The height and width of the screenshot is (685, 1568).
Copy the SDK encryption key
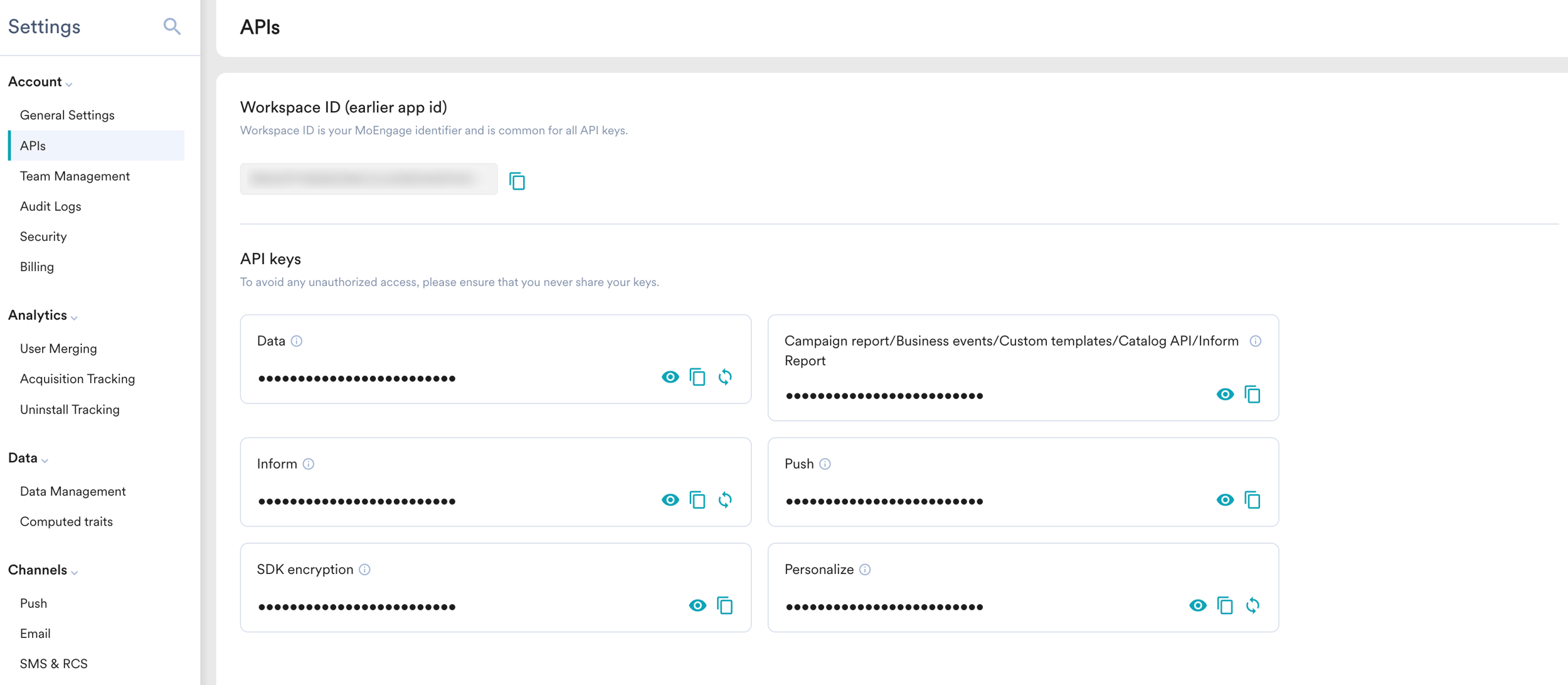[725, 605]
